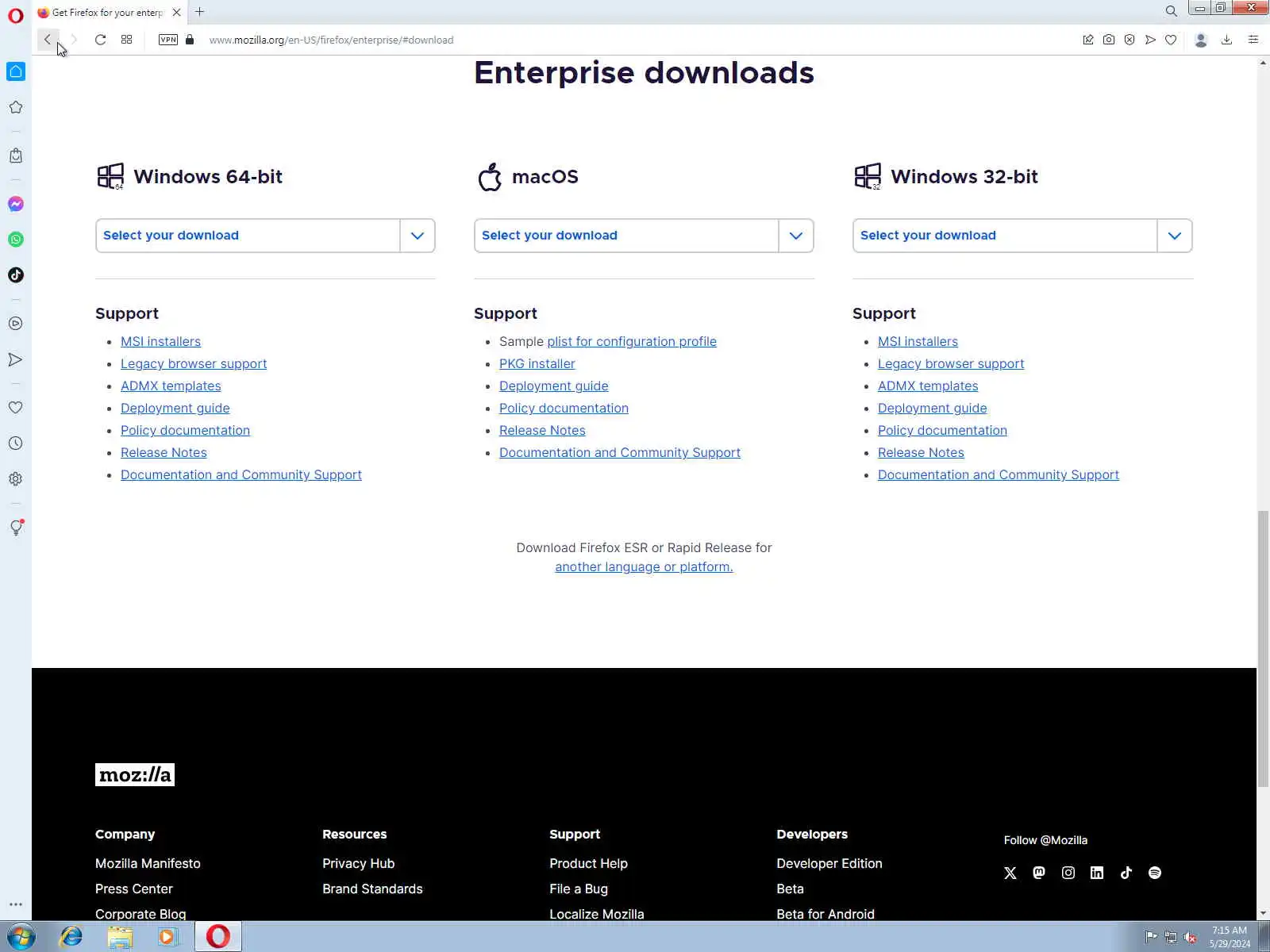View site security lock info

pos(190,40)
